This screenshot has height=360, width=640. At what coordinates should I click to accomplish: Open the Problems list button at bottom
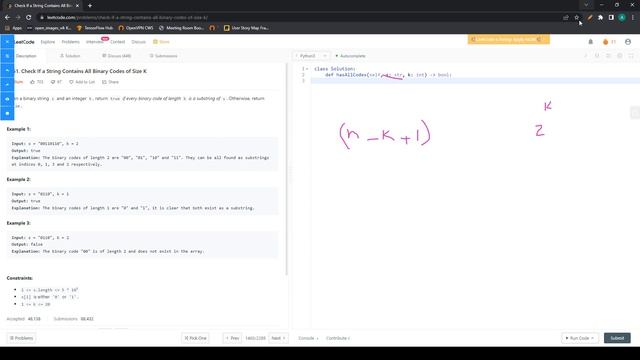pyautogui.click(x=21, y=338)
